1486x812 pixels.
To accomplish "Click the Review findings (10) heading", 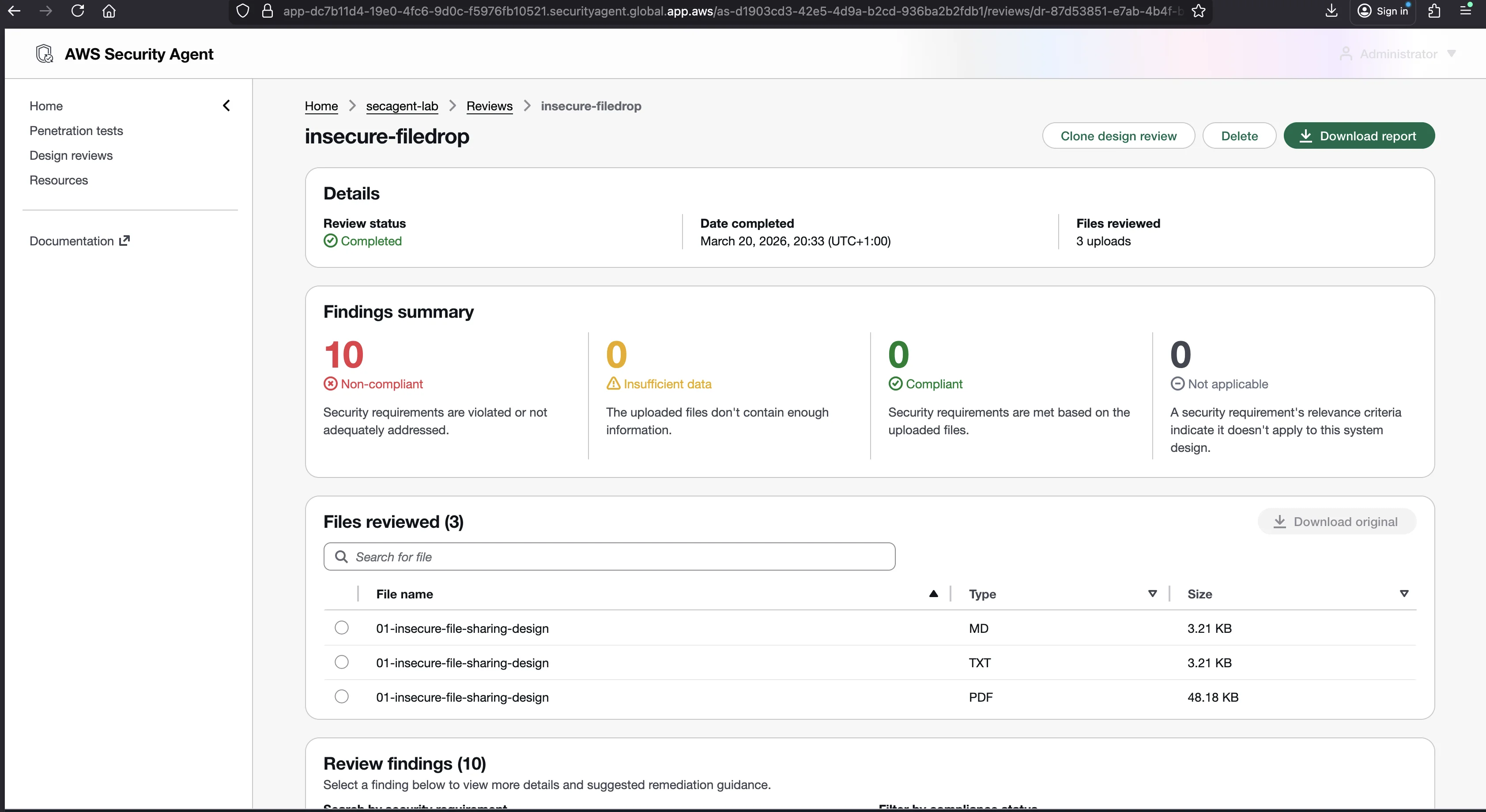I will (404, 763).
